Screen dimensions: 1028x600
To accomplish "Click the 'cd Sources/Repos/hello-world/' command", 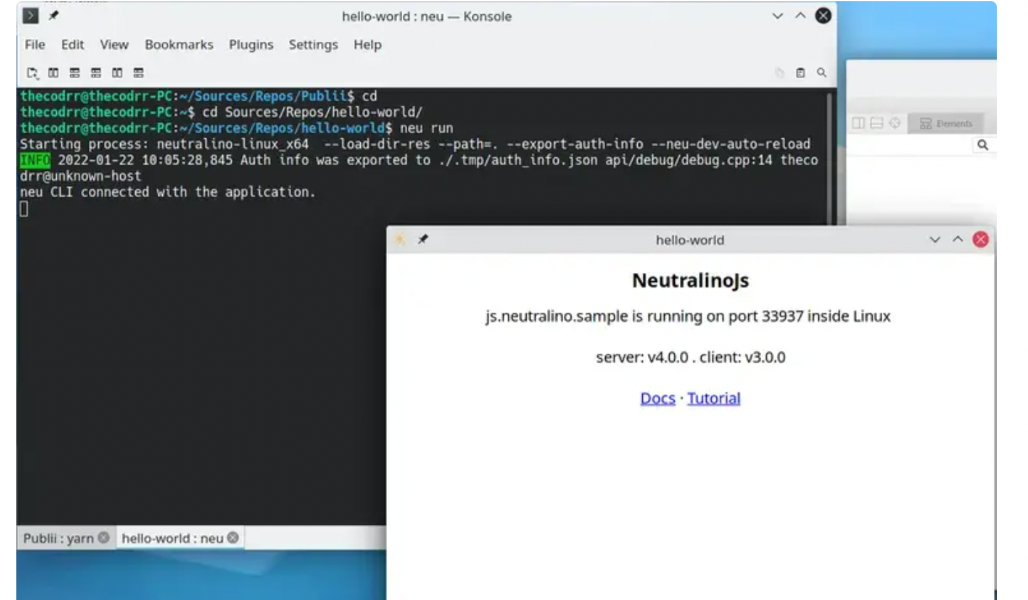I will tap(312, 112).
